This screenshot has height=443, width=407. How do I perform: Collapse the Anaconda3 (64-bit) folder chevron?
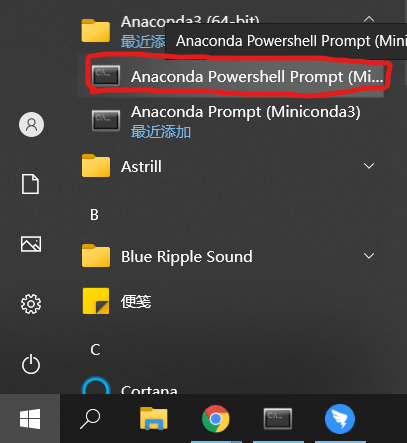coord(369,19)
